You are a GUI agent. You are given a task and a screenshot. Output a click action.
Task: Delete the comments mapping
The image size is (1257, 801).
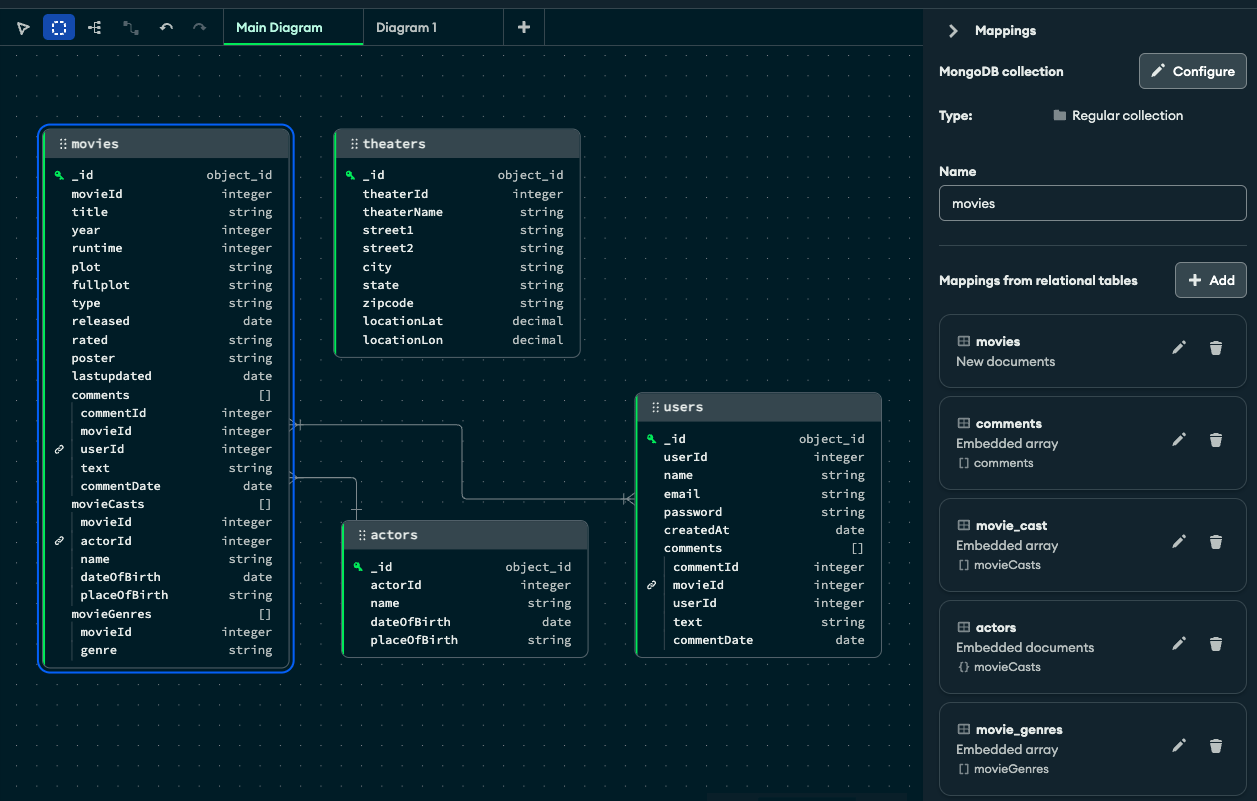click(1216, 440)
